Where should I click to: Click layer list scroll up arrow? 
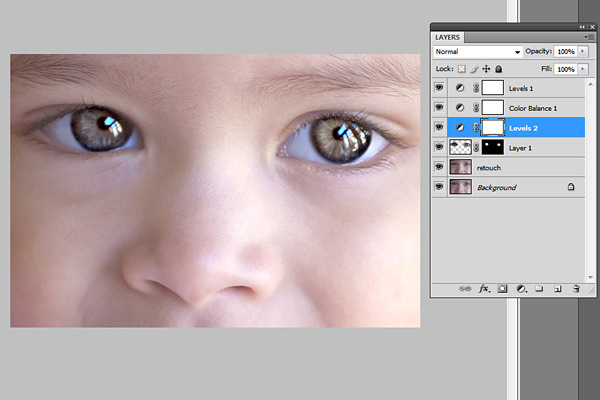click(590, 84)
